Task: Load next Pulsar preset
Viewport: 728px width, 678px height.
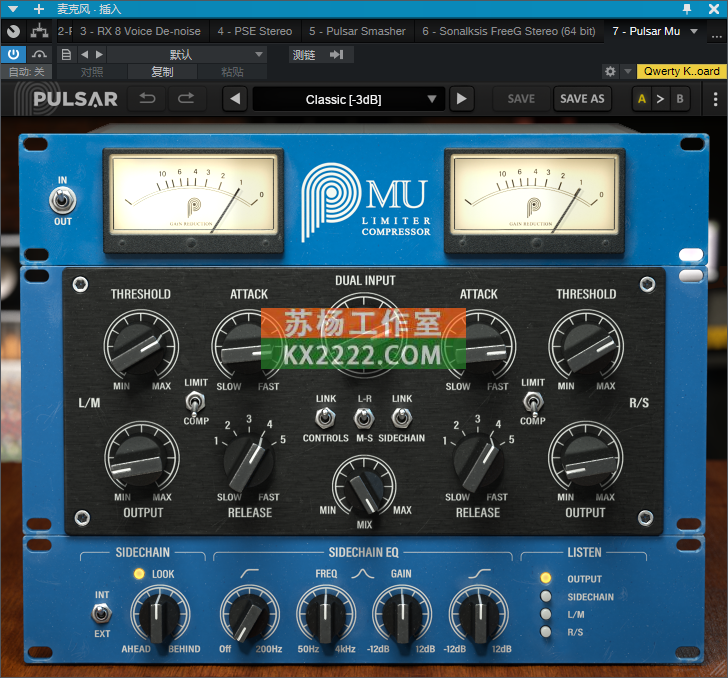Action: [461, 98]
